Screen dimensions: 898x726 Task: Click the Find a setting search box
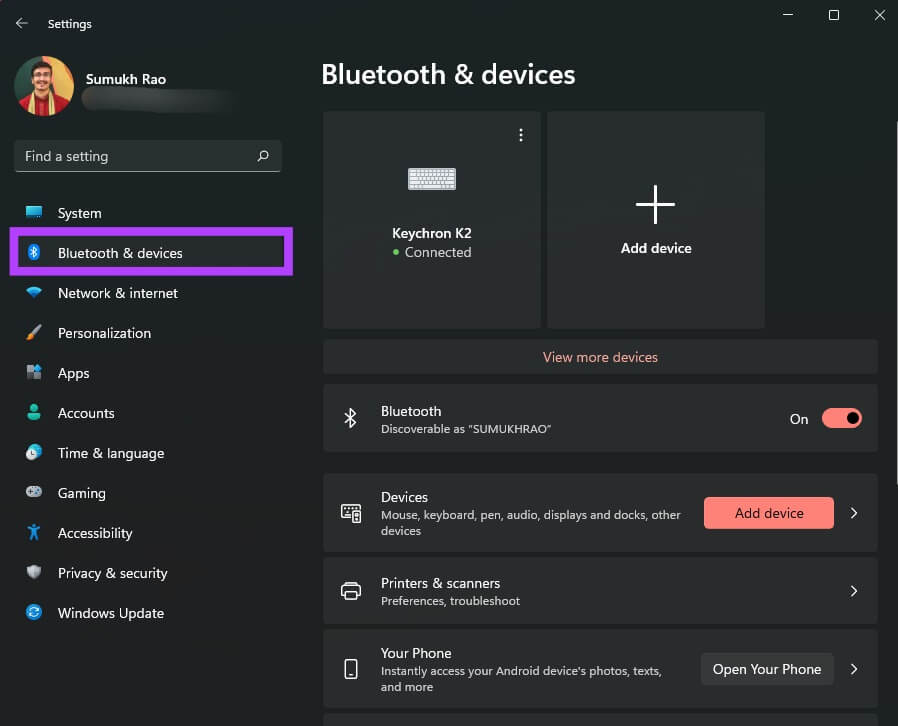(148, 156)
